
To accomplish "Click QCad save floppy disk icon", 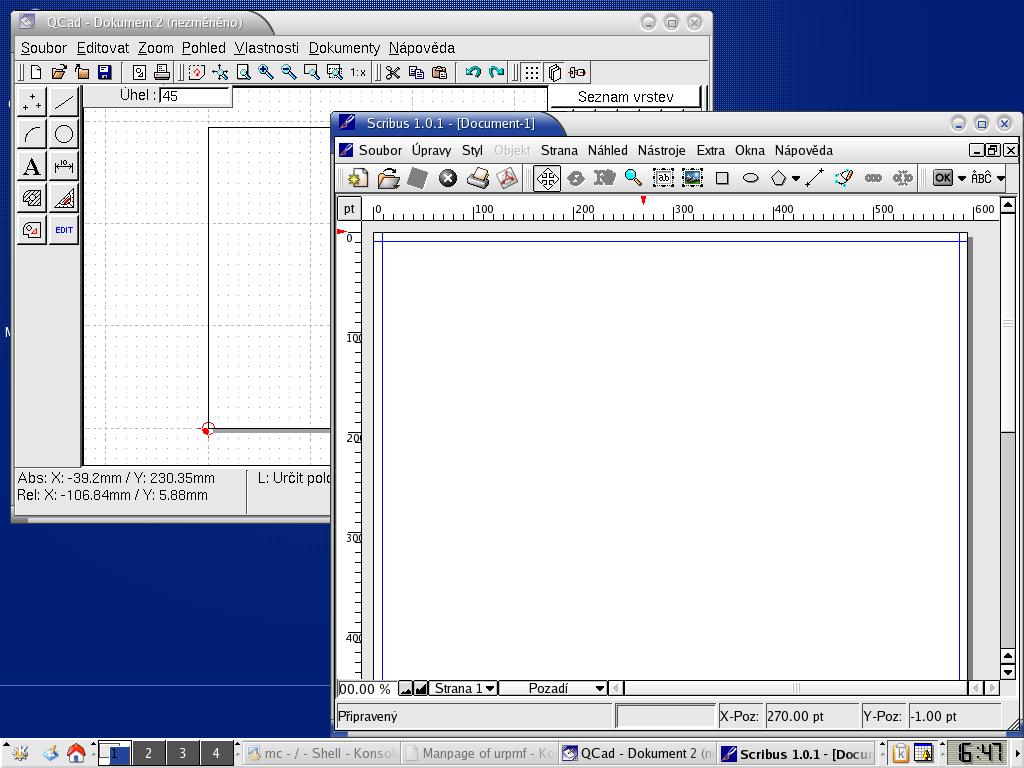I will 104,72.
